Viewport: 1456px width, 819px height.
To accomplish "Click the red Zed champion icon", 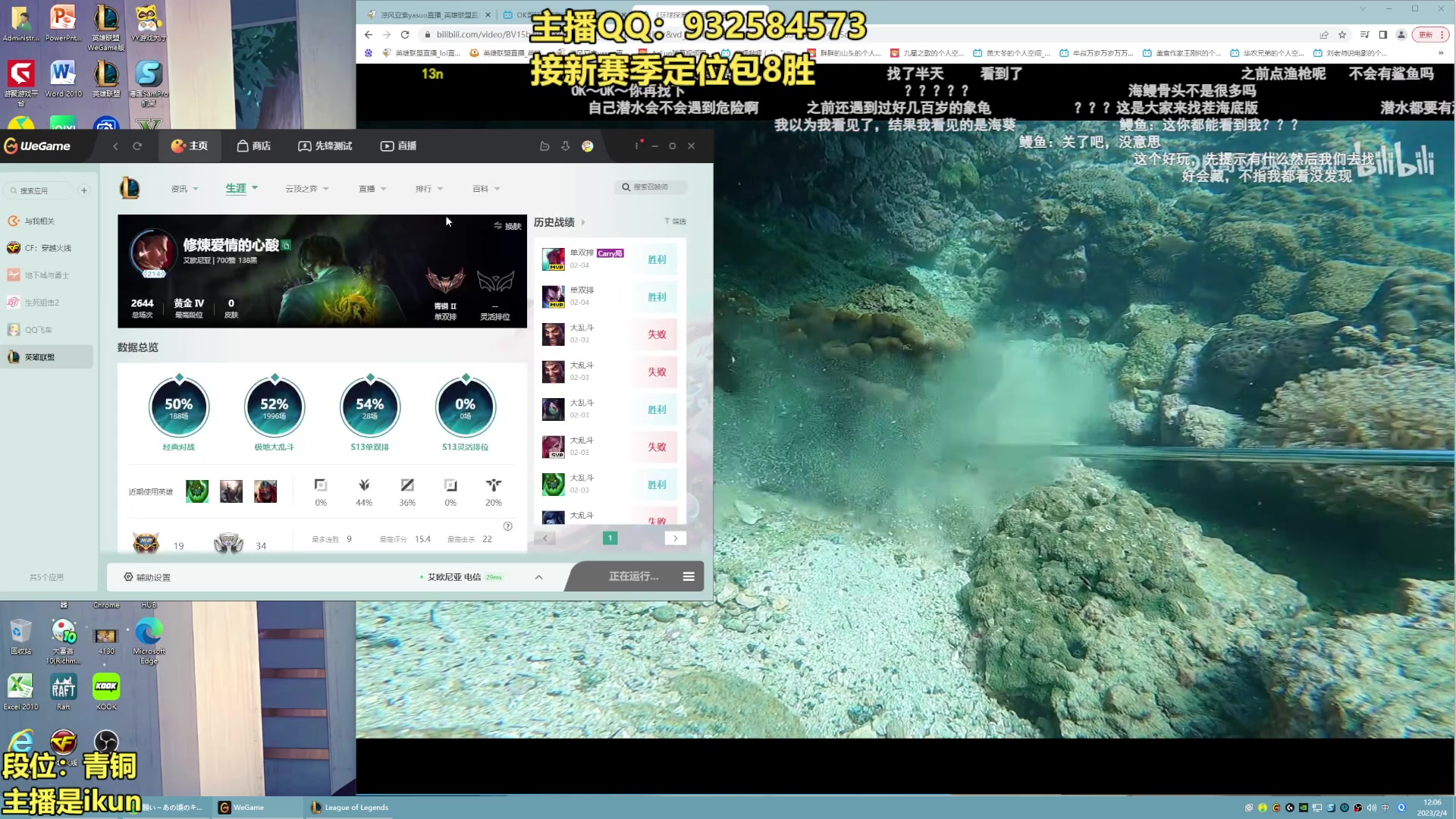I will (x=265, y=491).
